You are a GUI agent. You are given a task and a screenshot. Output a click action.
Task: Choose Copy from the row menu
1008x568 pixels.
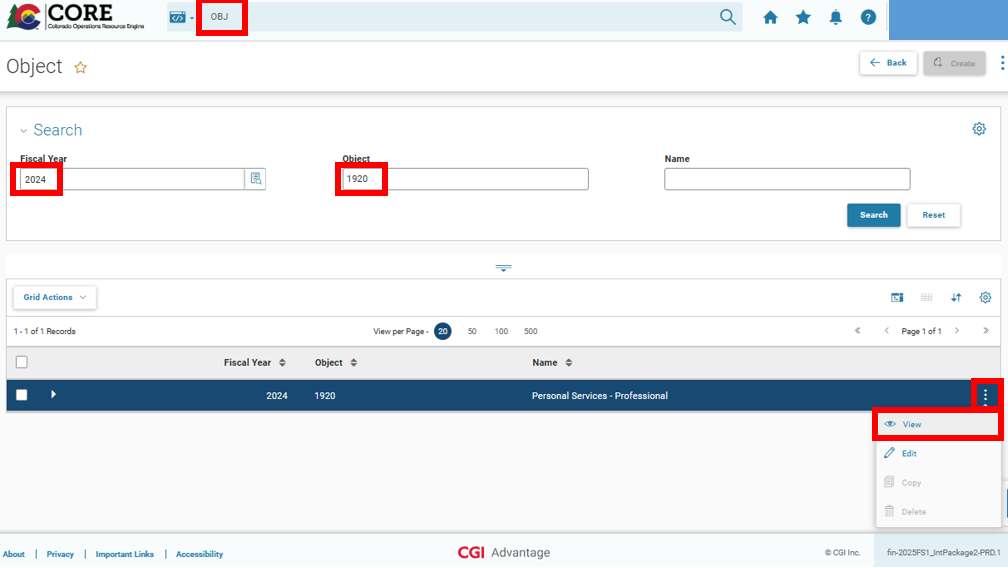click(x=937, y=483)
